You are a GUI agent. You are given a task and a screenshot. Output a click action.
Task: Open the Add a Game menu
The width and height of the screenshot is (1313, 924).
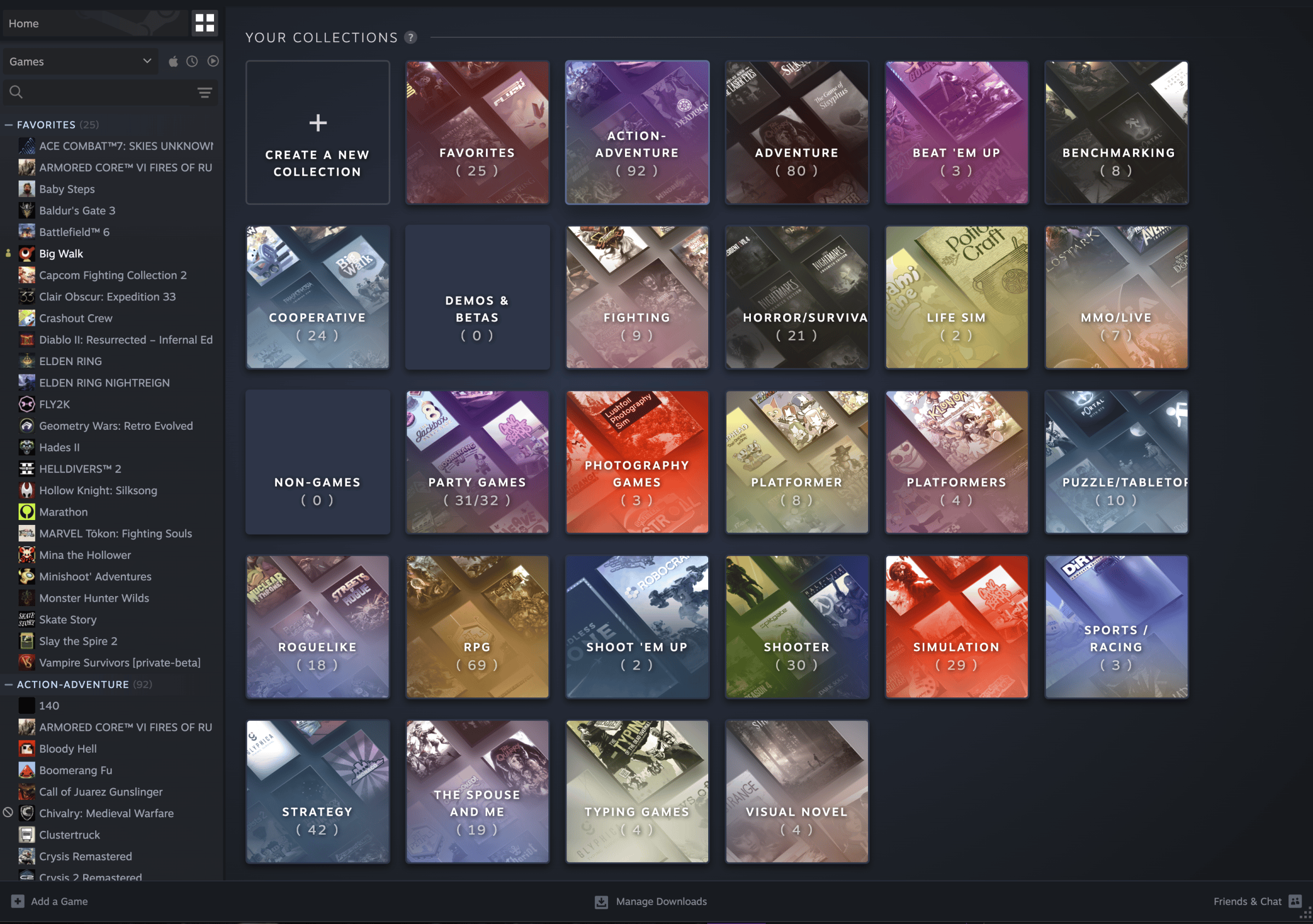click(50, 901)
